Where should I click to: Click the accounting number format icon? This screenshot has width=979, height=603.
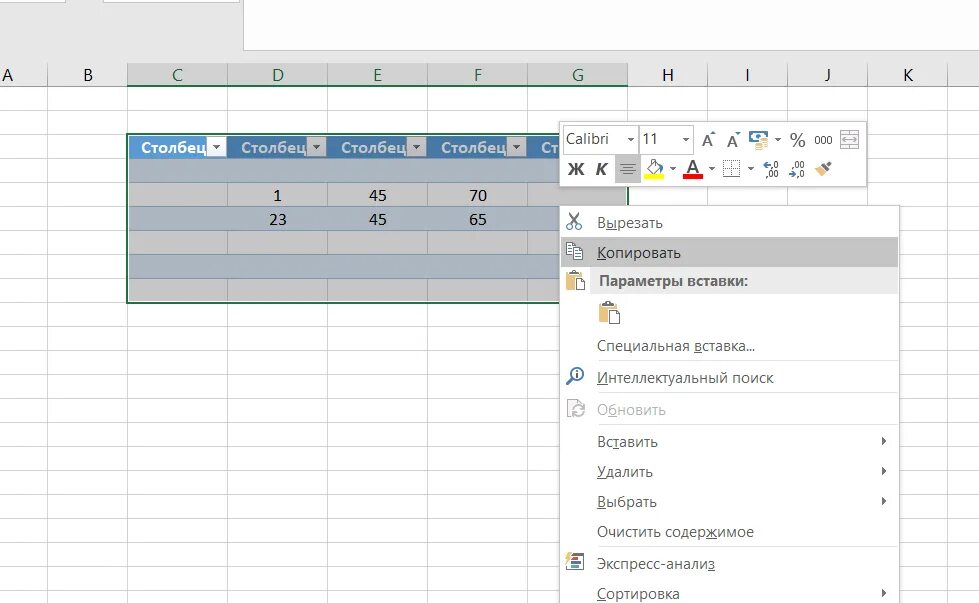coord(758,140)
